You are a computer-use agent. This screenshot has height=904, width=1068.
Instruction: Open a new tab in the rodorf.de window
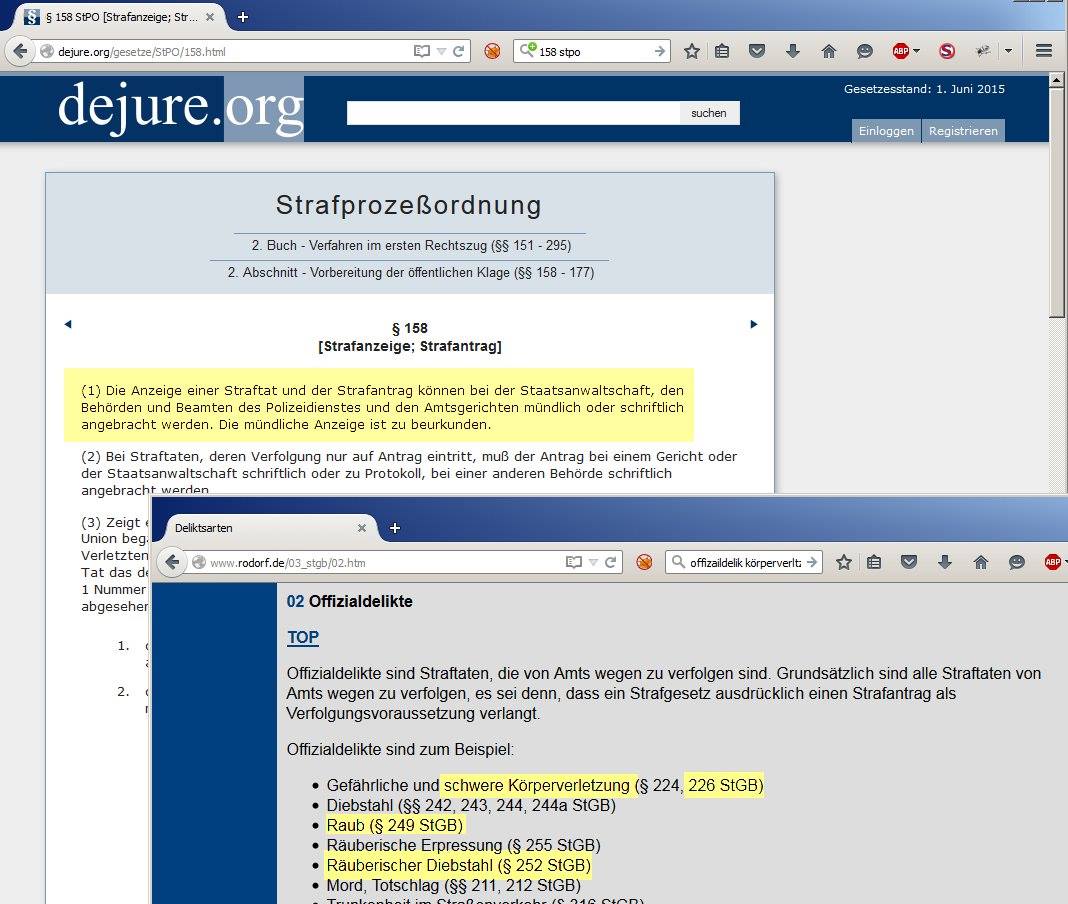coord(395,528)
